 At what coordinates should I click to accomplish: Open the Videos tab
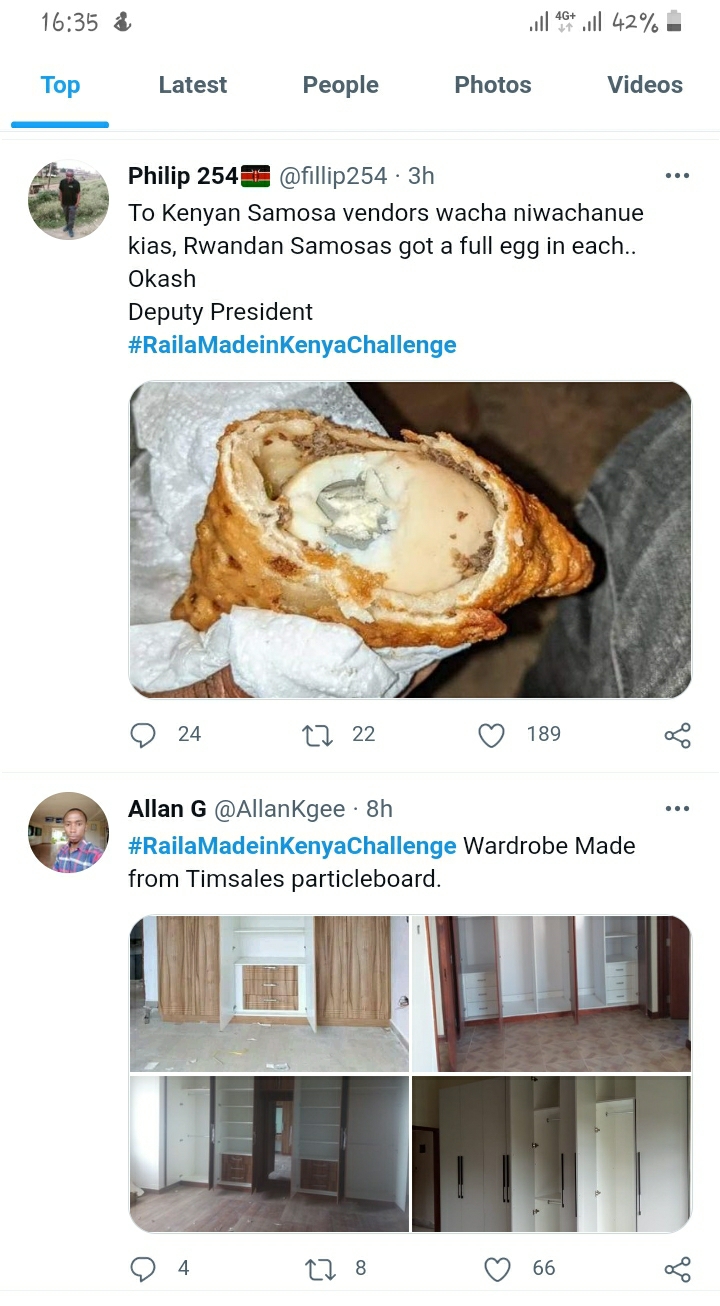coord(645,86)
